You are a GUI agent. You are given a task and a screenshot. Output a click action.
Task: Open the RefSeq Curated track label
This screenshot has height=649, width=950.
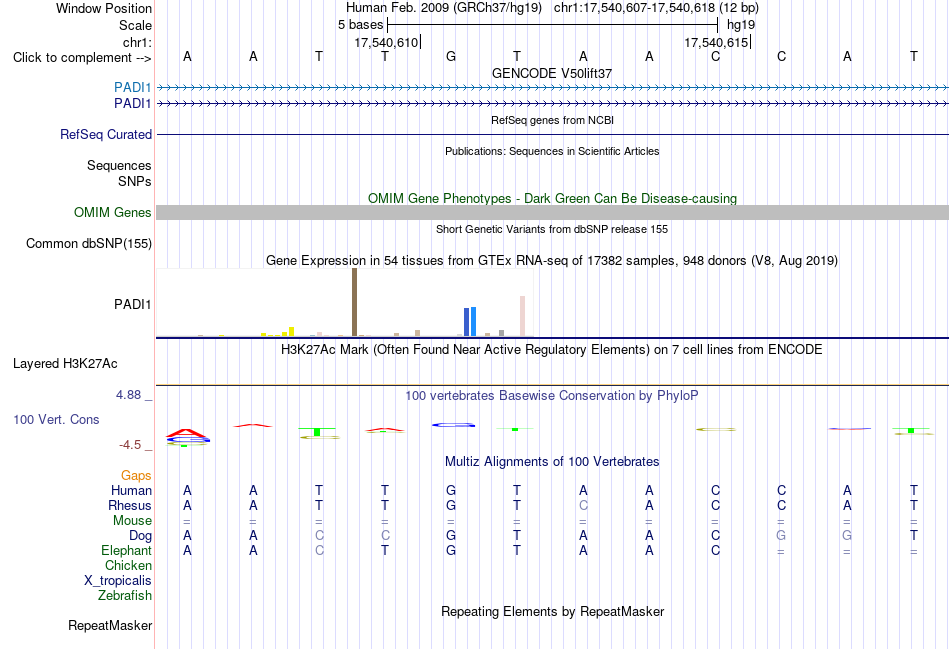click(x=105, y=135)
